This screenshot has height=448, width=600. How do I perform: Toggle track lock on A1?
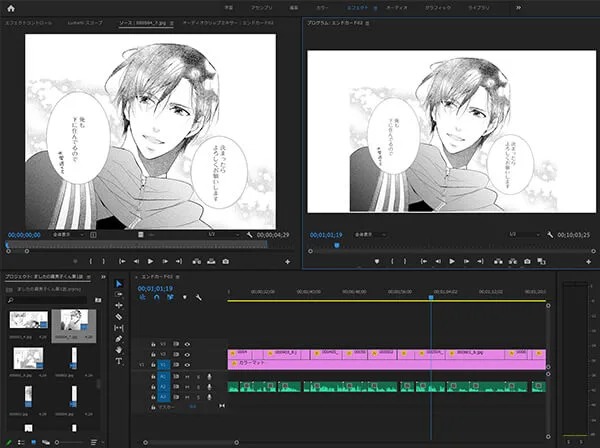153,377
